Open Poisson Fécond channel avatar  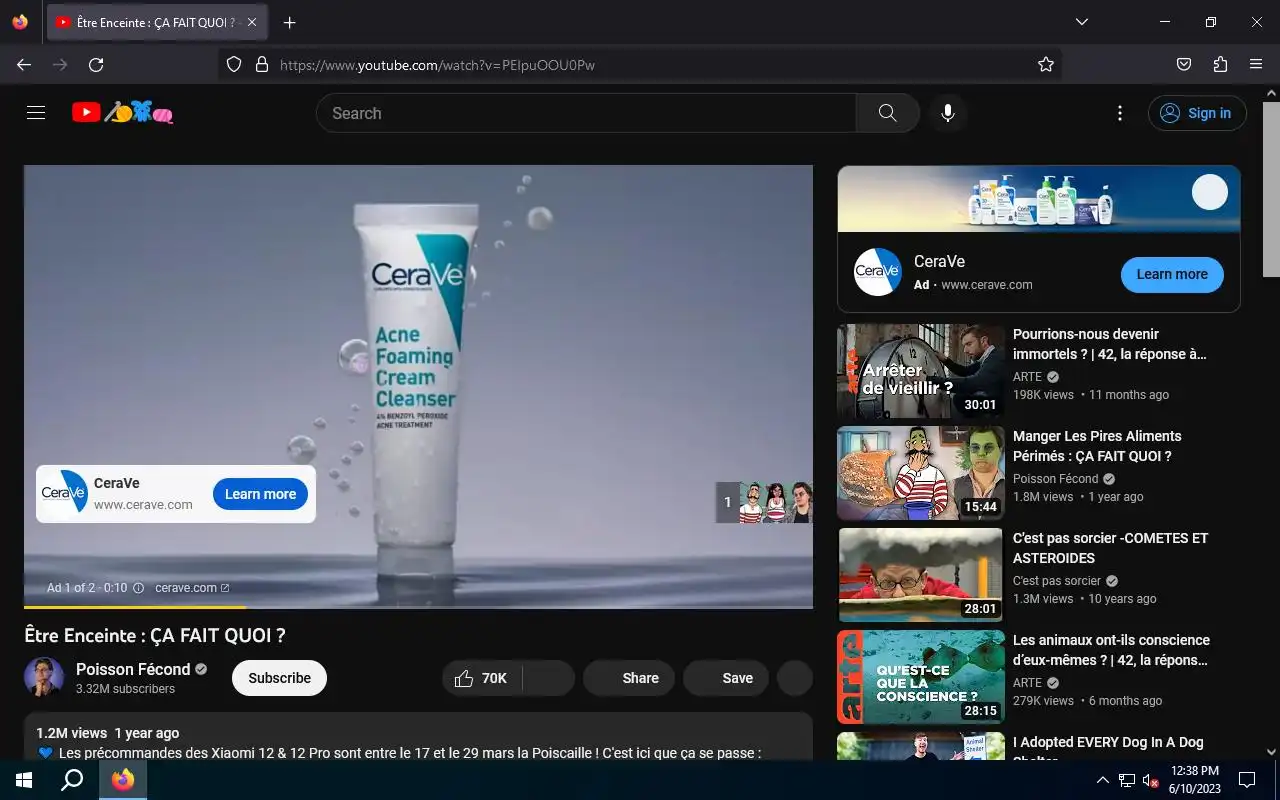(44, 678)
